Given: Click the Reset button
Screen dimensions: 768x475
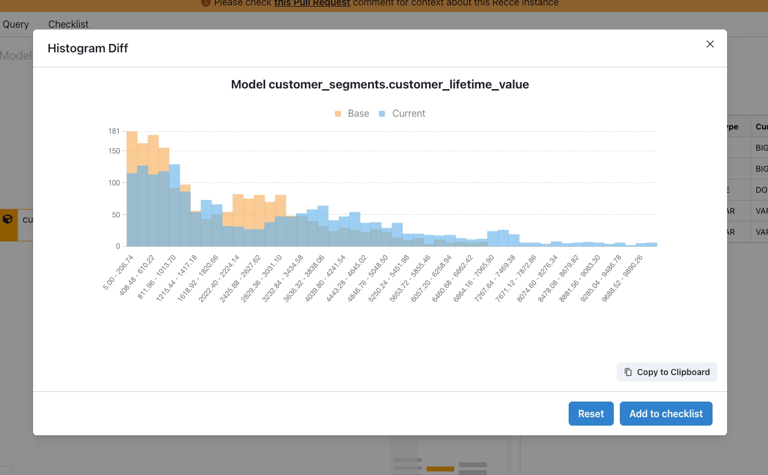Looking at the screenshot, I should [x=591, y=414].
